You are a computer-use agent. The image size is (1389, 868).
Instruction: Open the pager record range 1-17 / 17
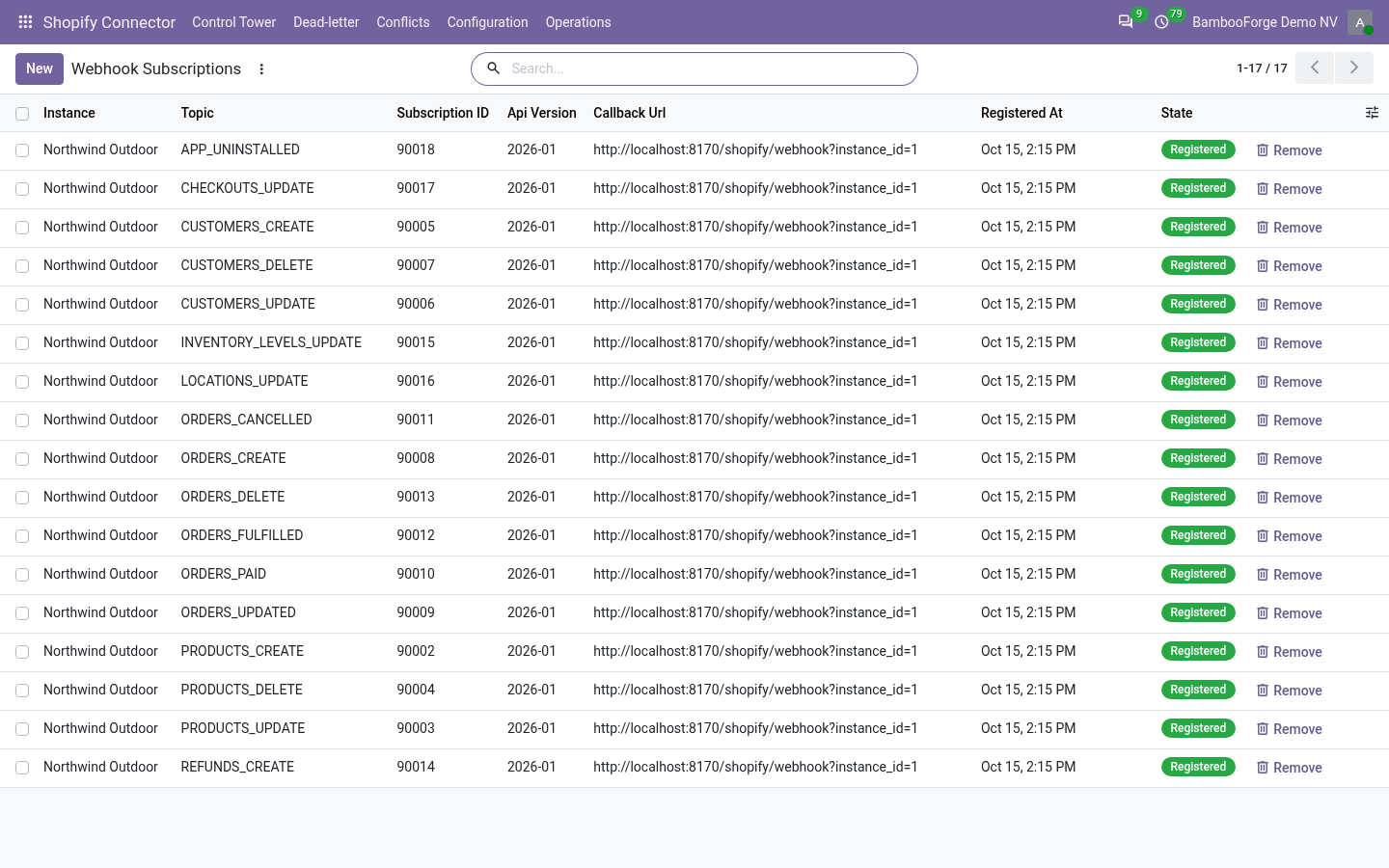[x=1262, y=68]
